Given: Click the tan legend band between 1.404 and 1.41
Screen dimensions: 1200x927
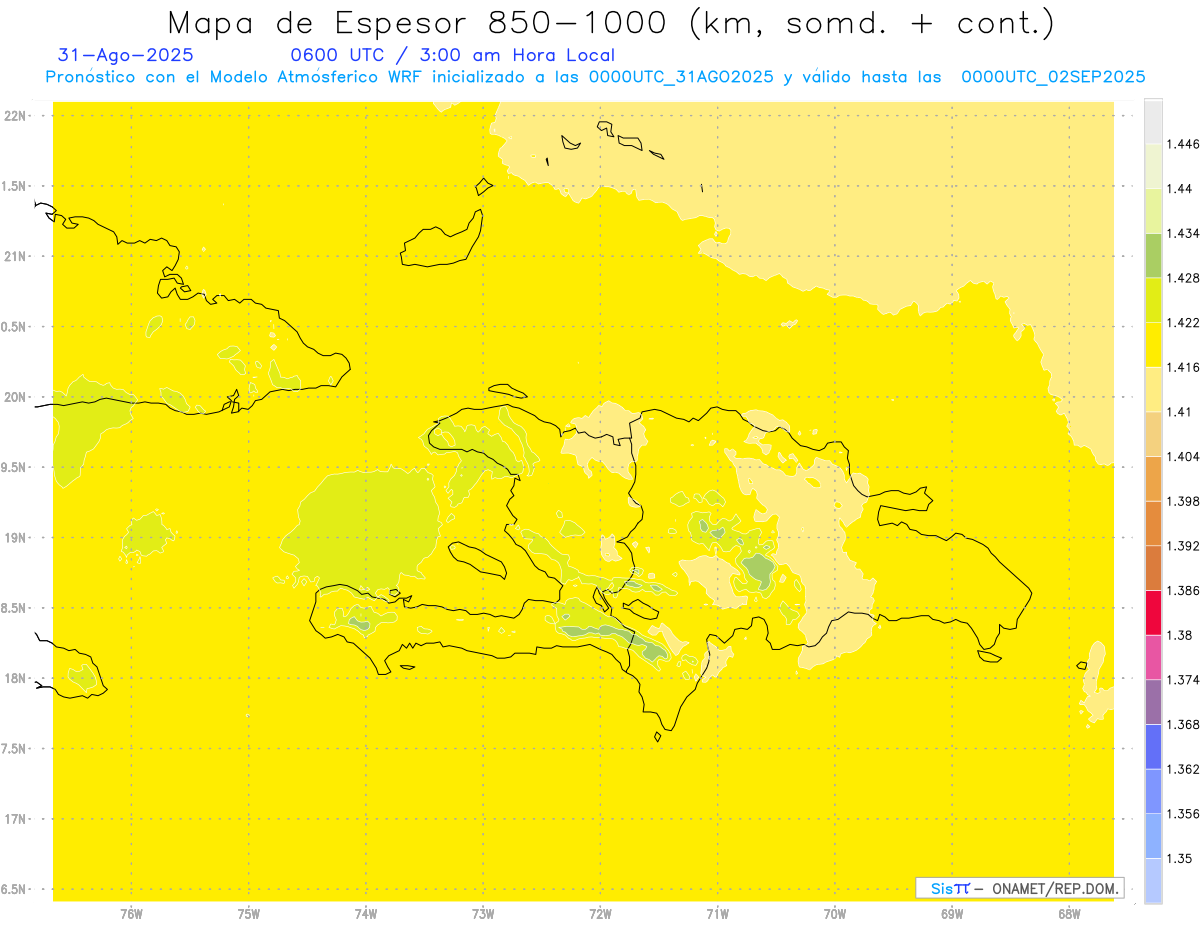Looking at the screenshot, I should click(1153, 434).
